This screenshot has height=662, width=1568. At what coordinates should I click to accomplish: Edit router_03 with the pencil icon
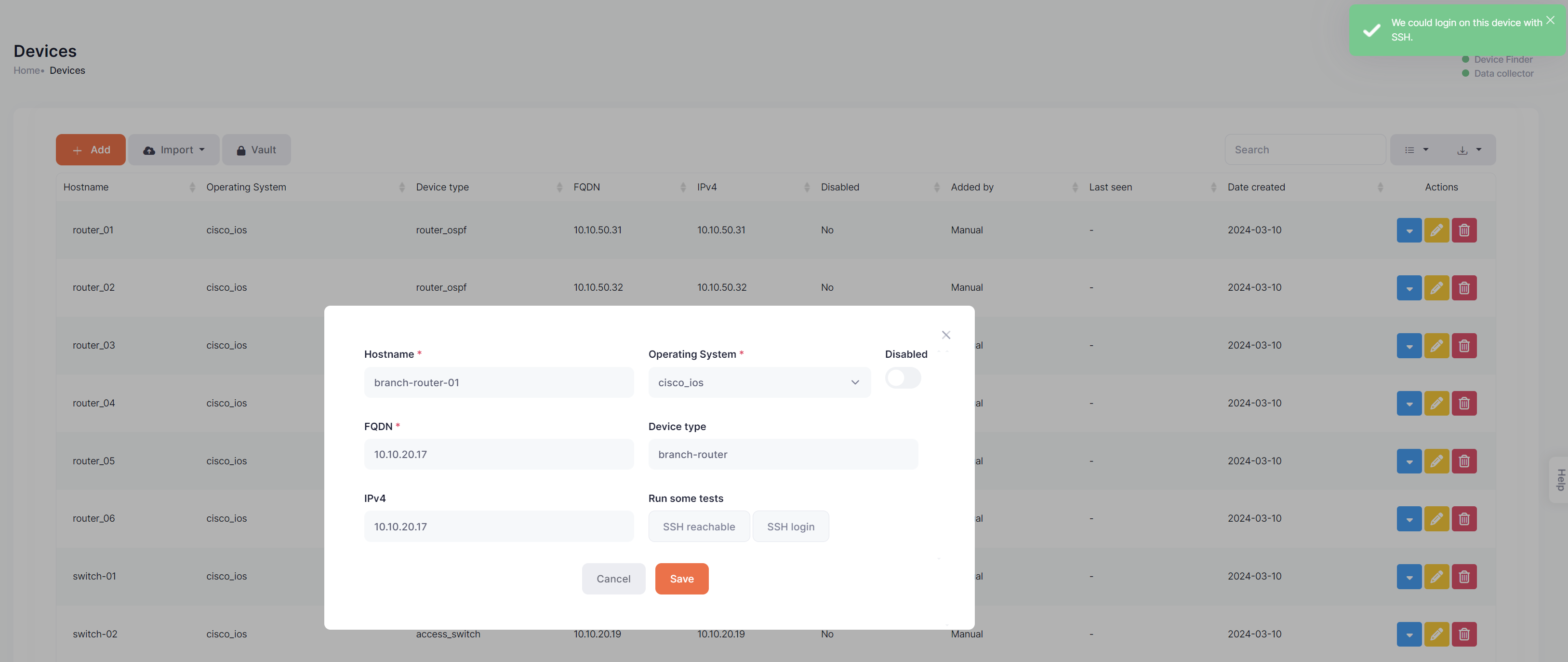click(x=1436, y=345)
